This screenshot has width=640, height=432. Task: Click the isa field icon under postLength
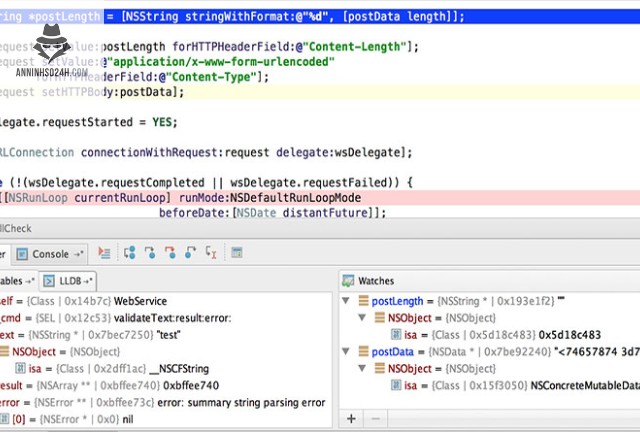[396, 335]
